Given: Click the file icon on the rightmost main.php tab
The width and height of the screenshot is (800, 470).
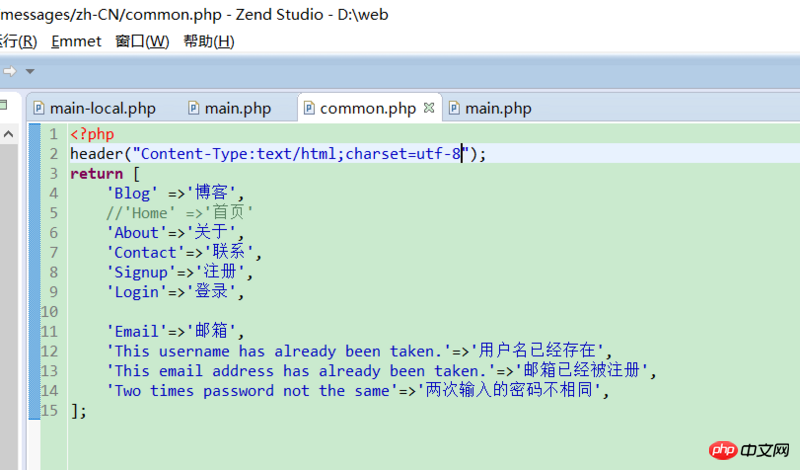Looking at the screenshot, I should [x=454, y=108].
